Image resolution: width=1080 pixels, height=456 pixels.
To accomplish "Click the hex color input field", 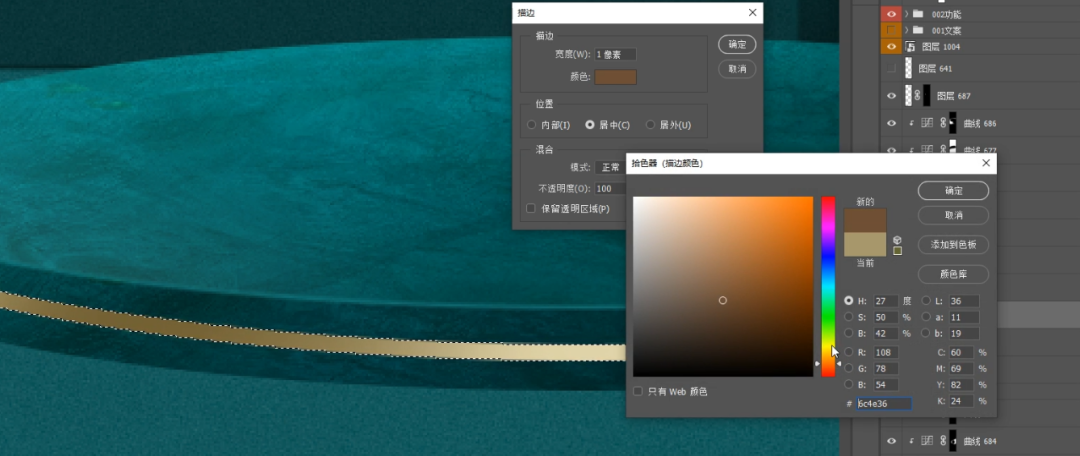I will click(884, 404).
